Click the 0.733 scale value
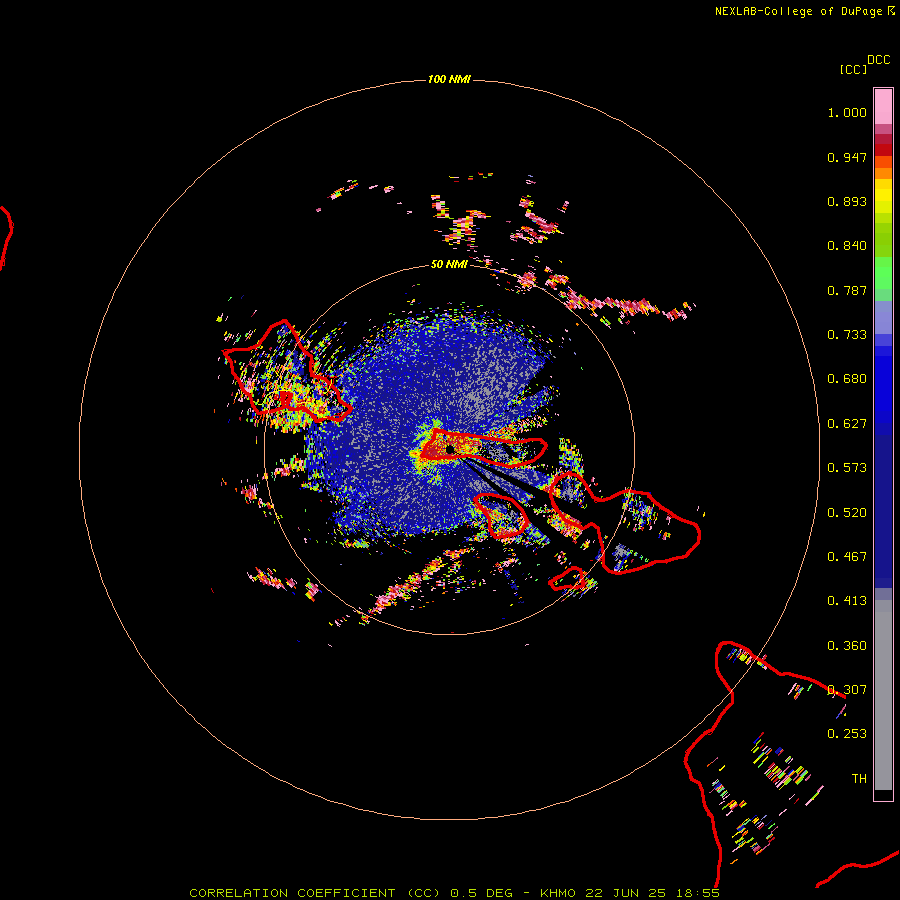The height and width of the screenshot is (900, 900). click(847, 335)
